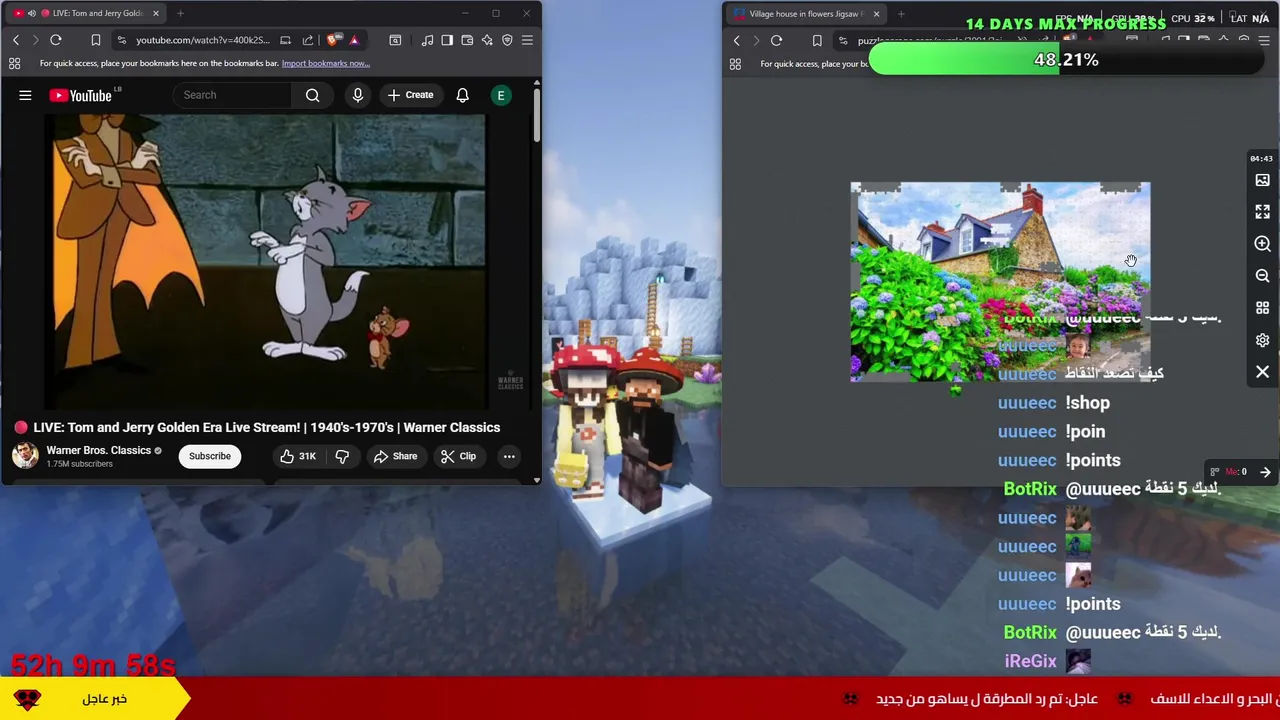The image size is (1280, 720).
Task: Open apps grid in YouTube window bookmarks bar
Action: click(x=15, y=63)
